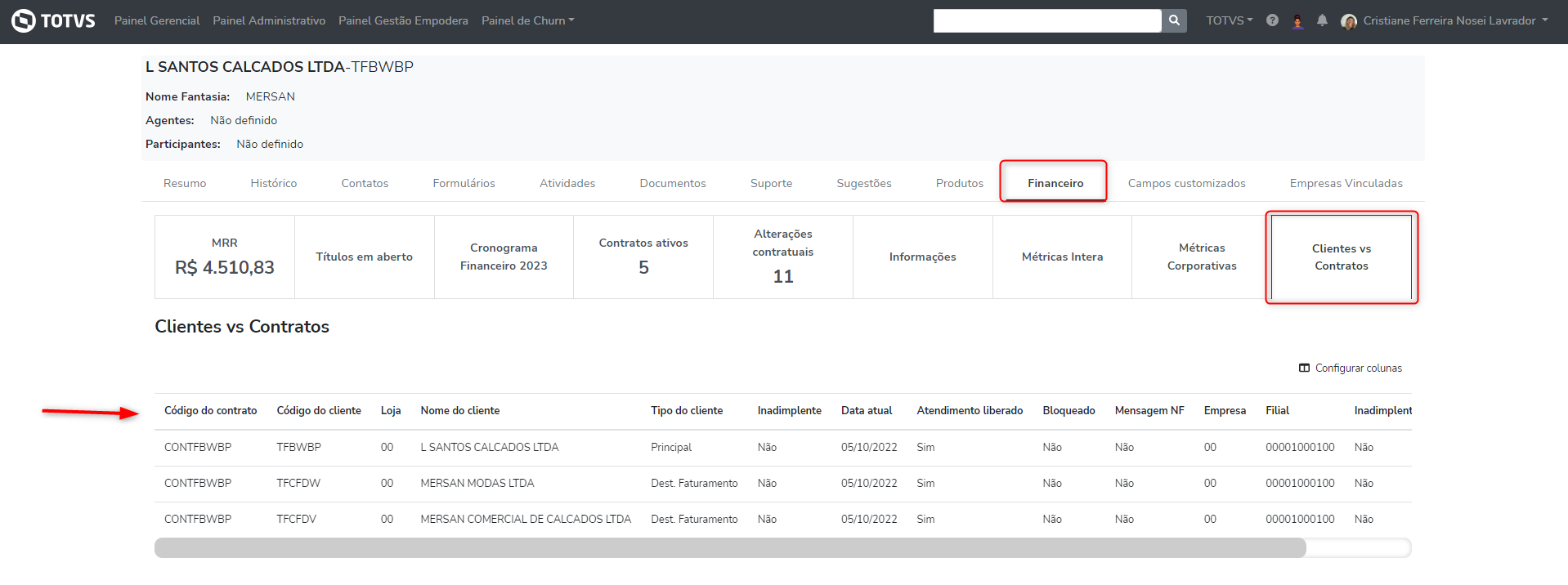The height and width of the screenshot is (585, 1568).
Task: Click the TOTVS logo in navbar
Action: (53, 20)
